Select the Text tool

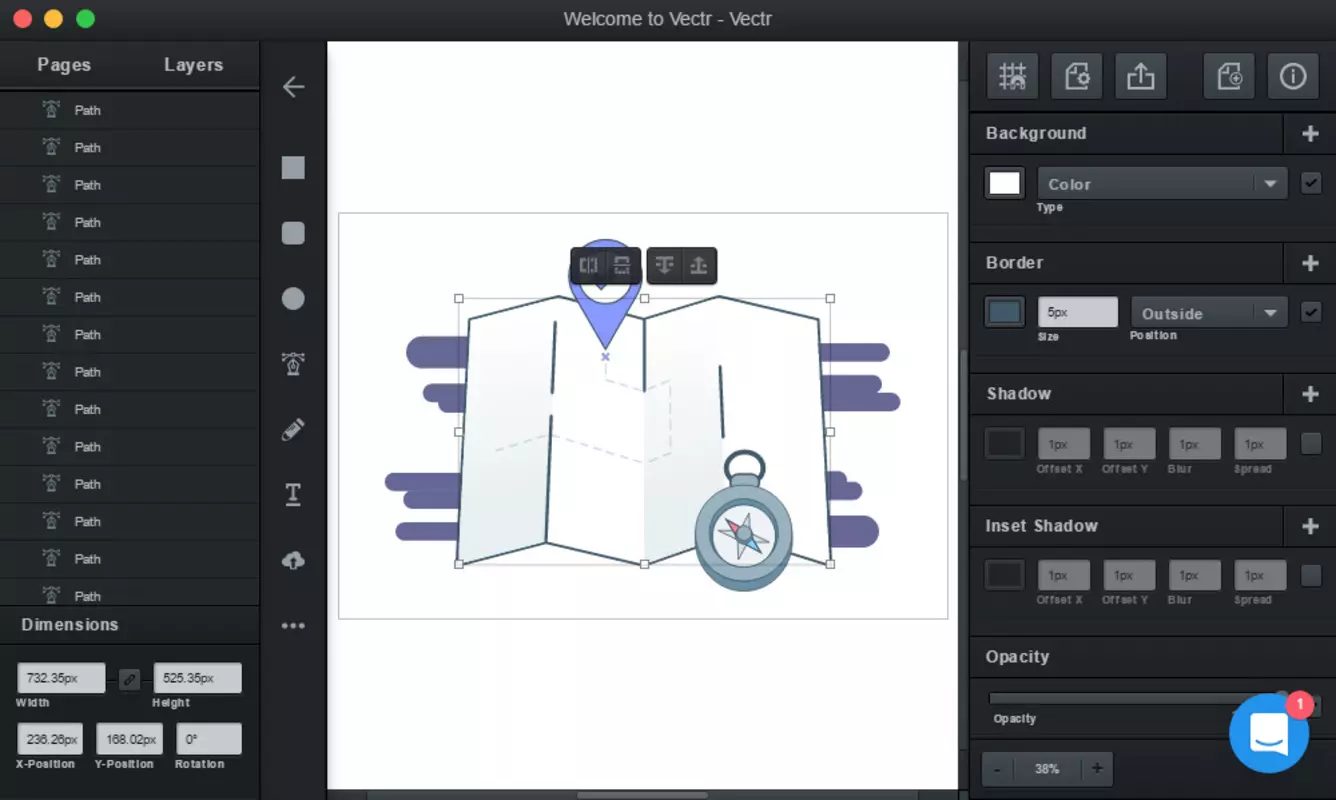(293, 495)
